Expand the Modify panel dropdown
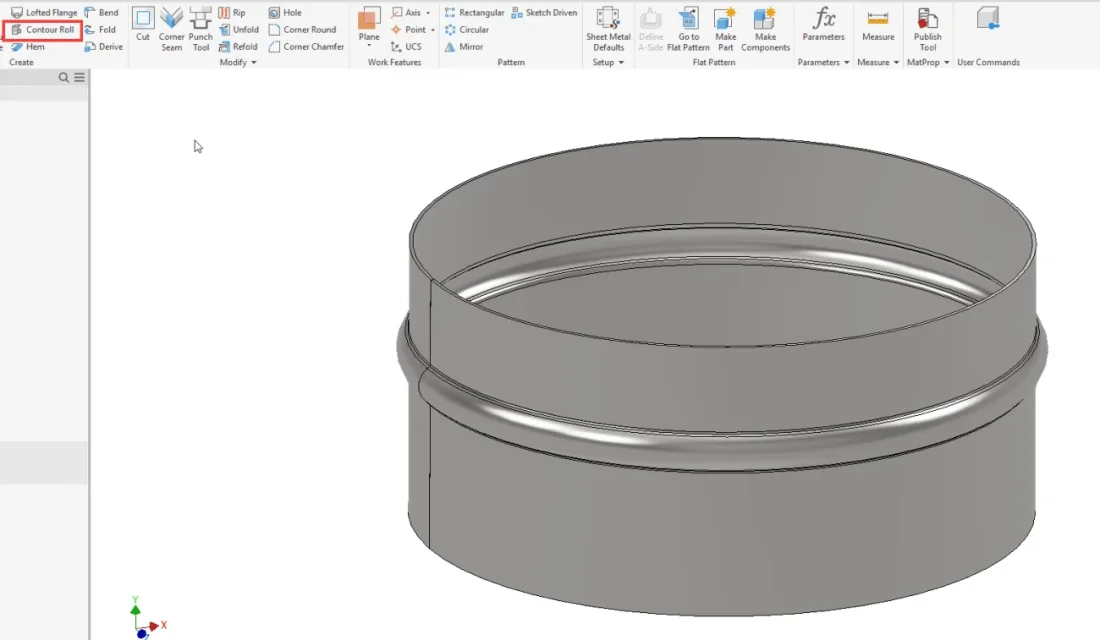 click(254, 62)
